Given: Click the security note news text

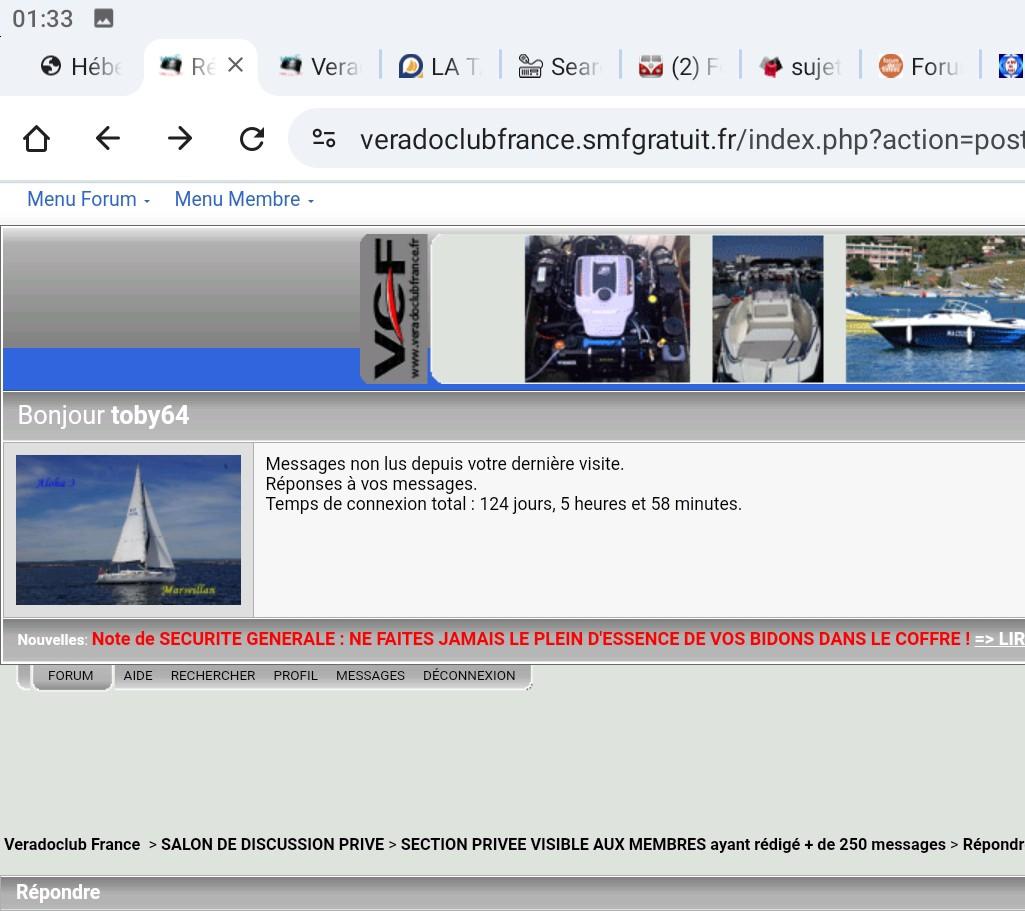Looking at the screenshot, I should click(x=531, y=639).
